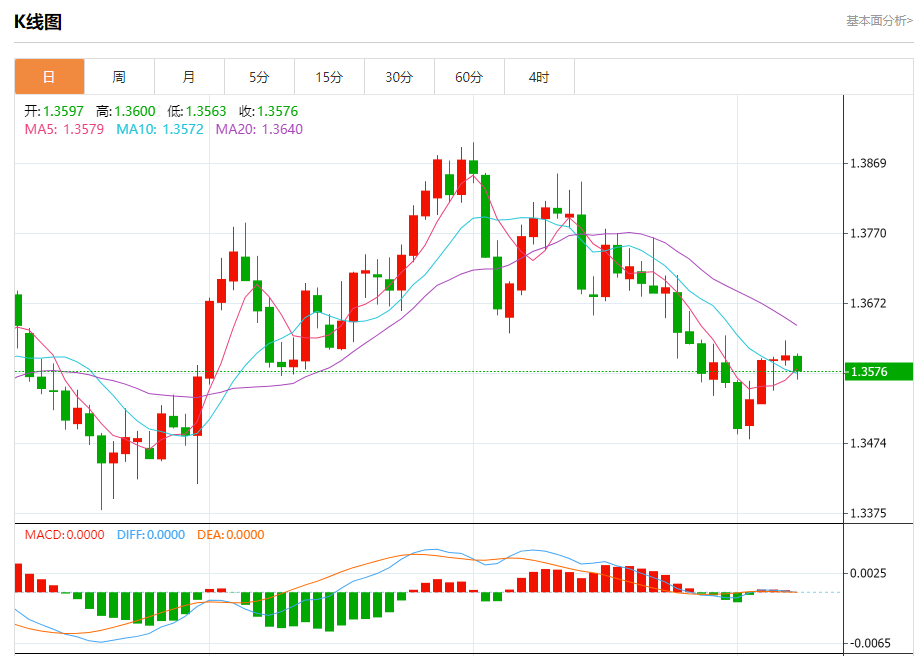
Task: Click the MA5 indicator label
Action: (61, 129)
